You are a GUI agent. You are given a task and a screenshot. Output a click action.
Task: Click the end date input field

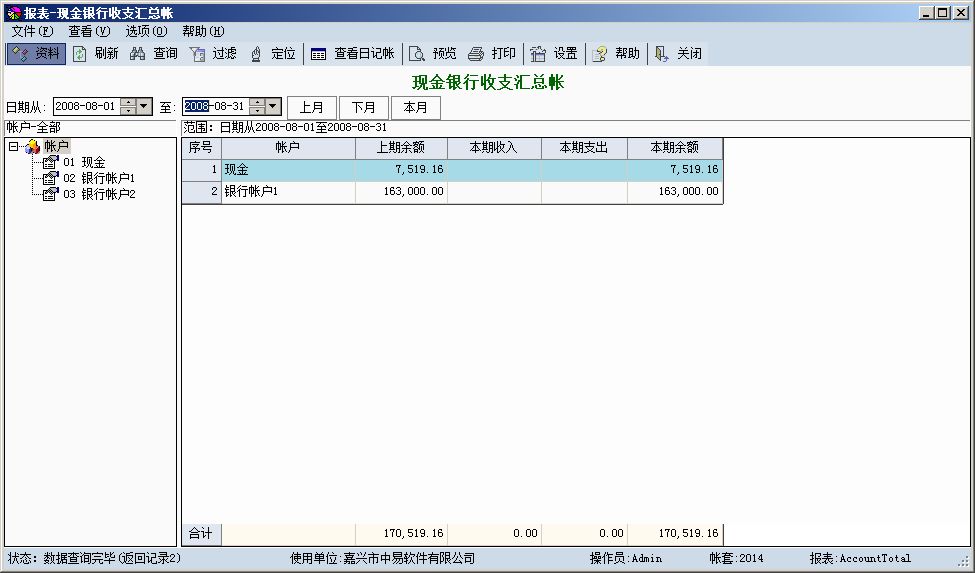tap(215, 106)
